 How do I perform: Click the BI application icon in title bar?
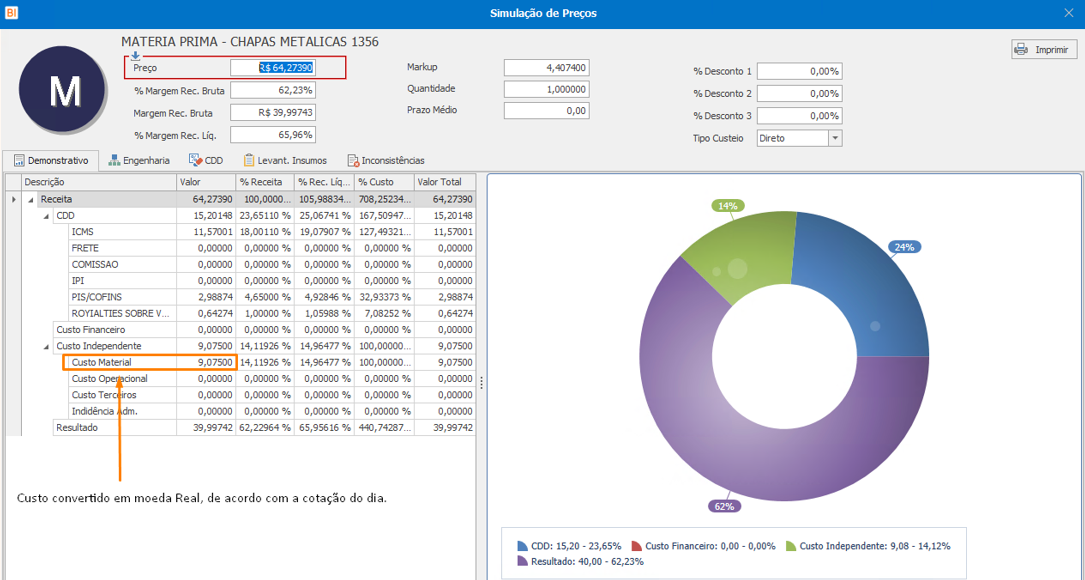coord(10,12)
